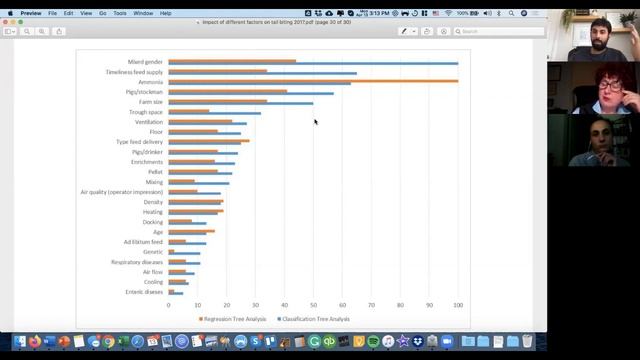Click the Mixed gender chart label

click(x=145, y=62)
